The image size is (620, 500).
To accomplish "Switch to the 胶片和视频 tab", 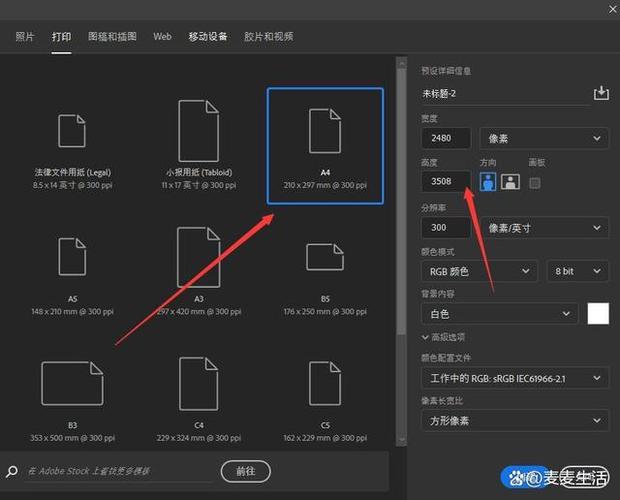I will pos(268,37).
